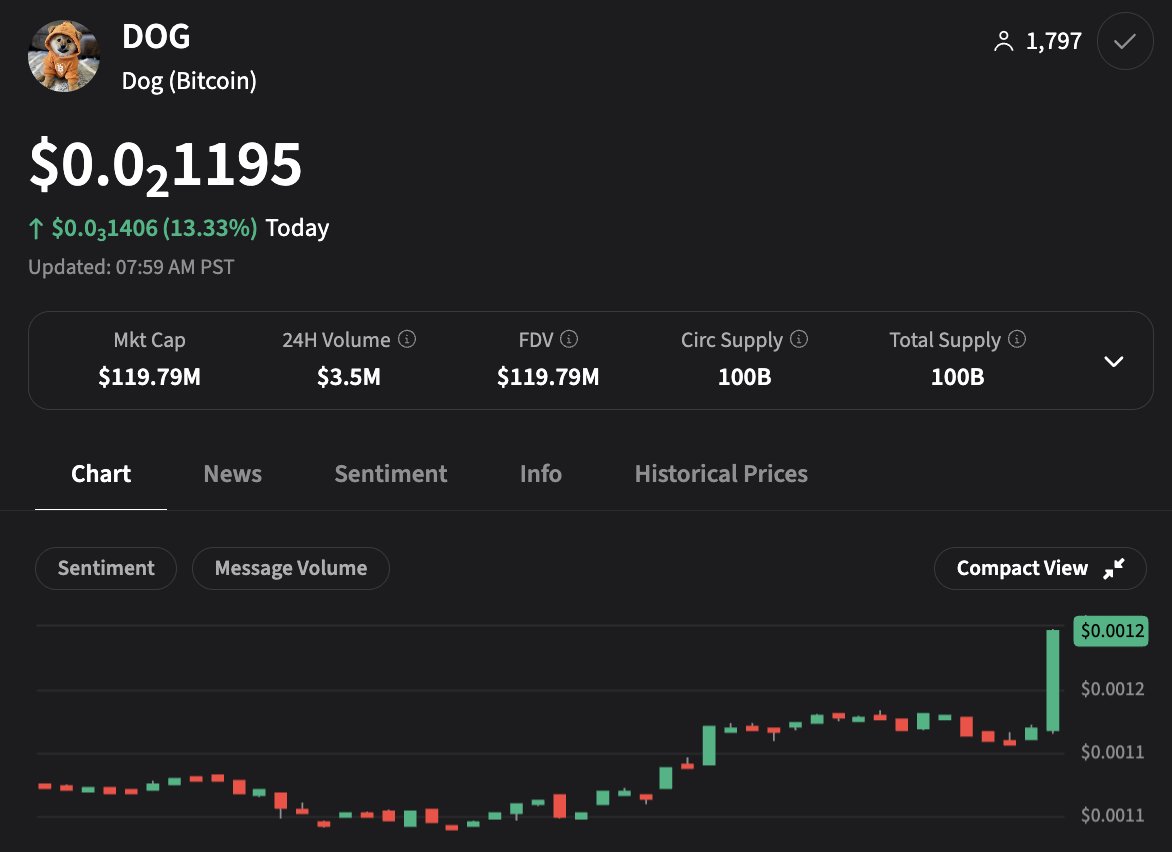Open the Historical Prices tab
Image resolution: width=1172 pixels, height=852 pixels.
pyautogui.click(x=721, y=474)
